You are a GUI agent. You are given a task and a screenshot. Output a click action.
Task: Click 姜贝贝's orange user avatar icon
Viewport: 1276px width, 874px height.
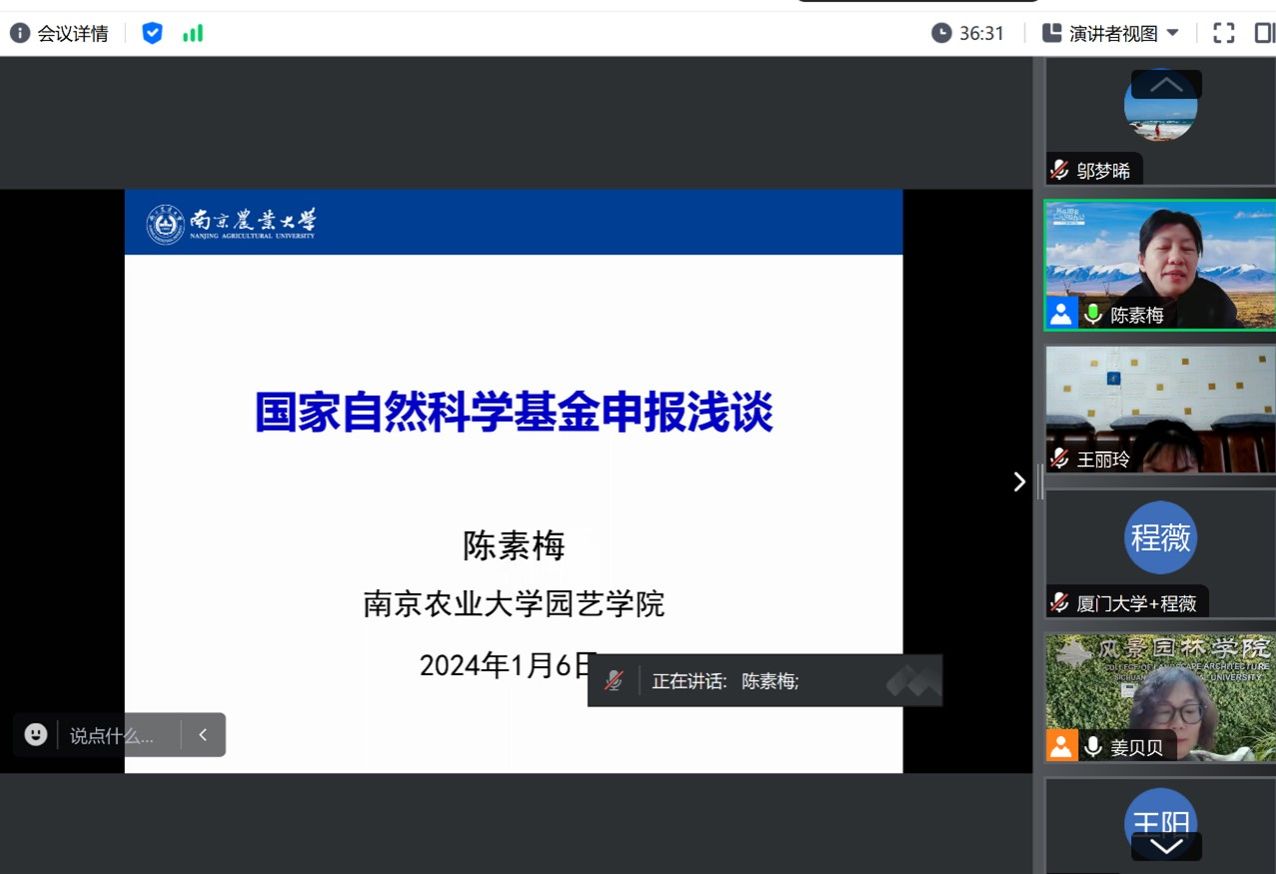(x=1061, y=746)
